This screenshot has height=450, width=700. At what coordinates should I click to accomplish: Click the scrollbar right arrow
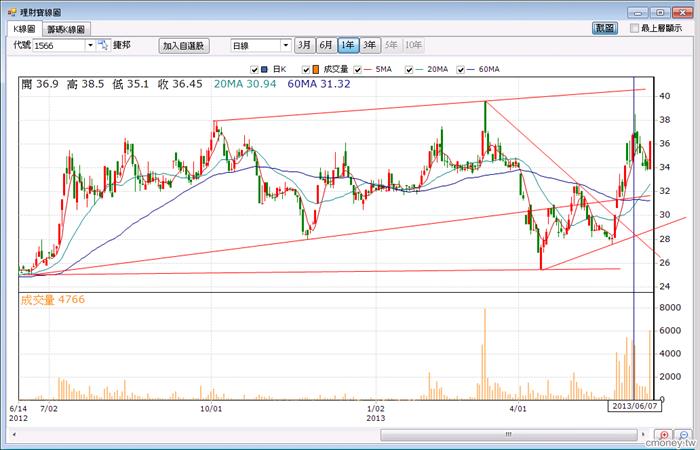(x=643, y=434)
